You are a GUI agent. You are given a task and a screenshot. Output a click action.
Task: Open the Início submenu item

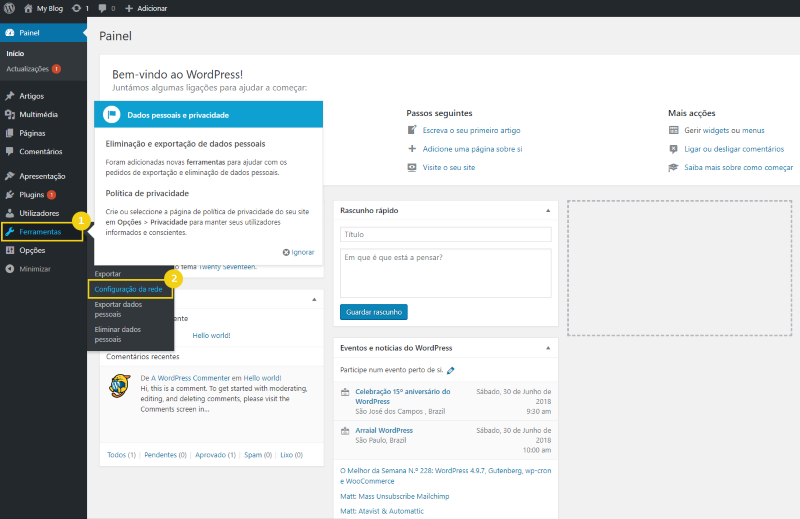pos(15,53)
